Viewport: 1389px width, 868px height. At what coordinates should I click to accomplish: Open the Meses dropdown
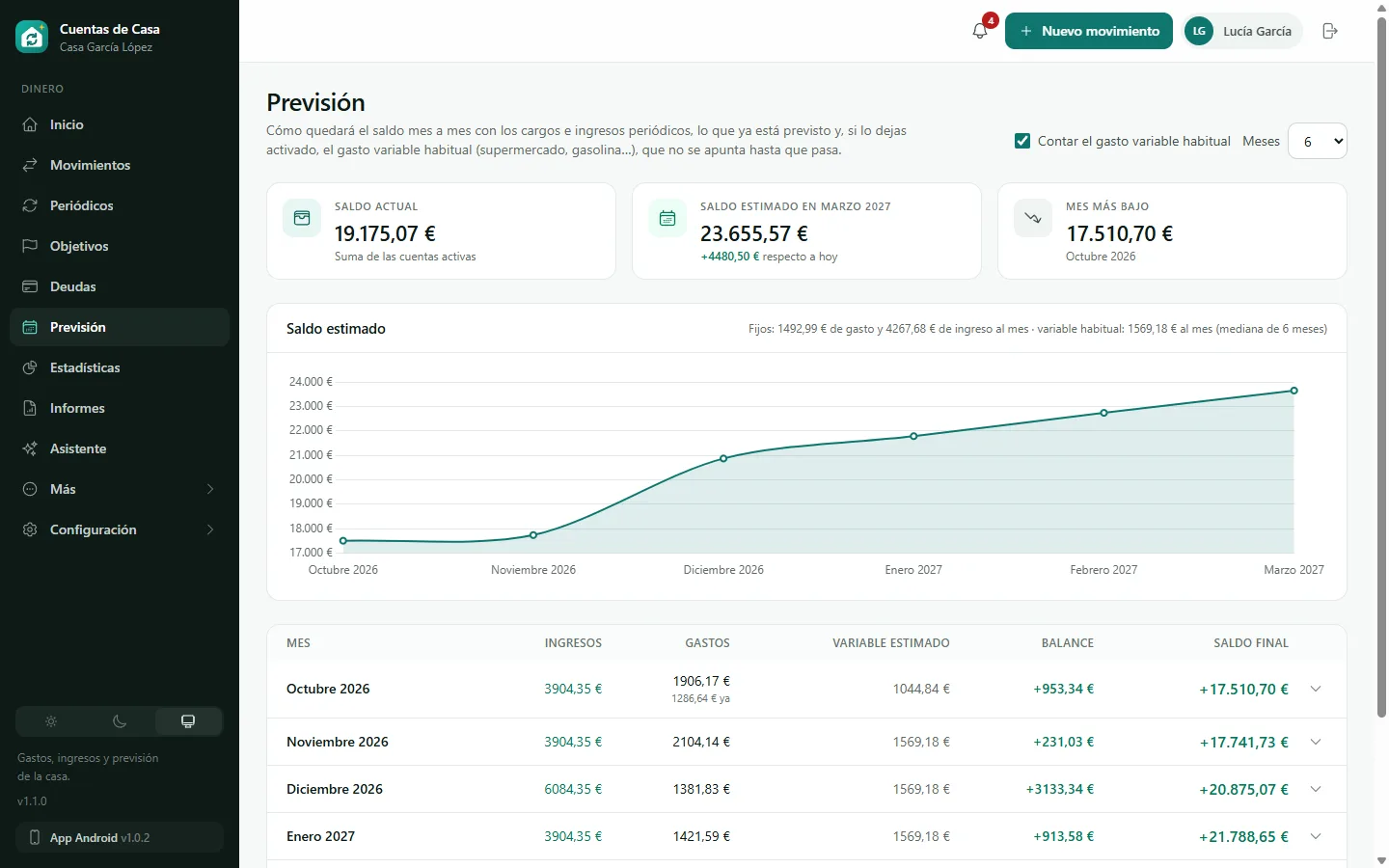point(1318,141)
